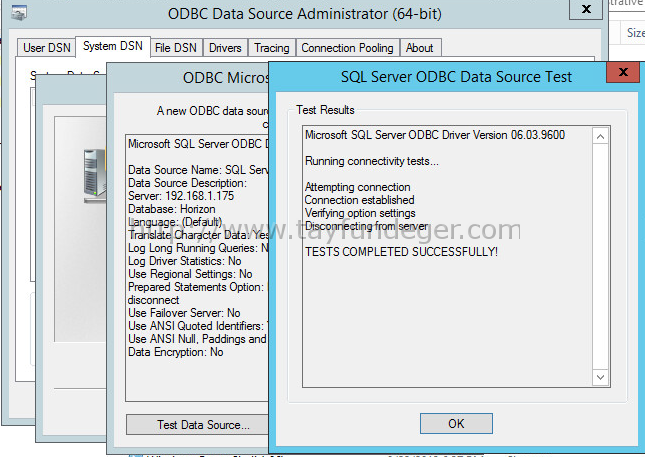Click the 'Verifying option settings' line
This screenshot has width=645, height=457.
click(x=360, y=213)
